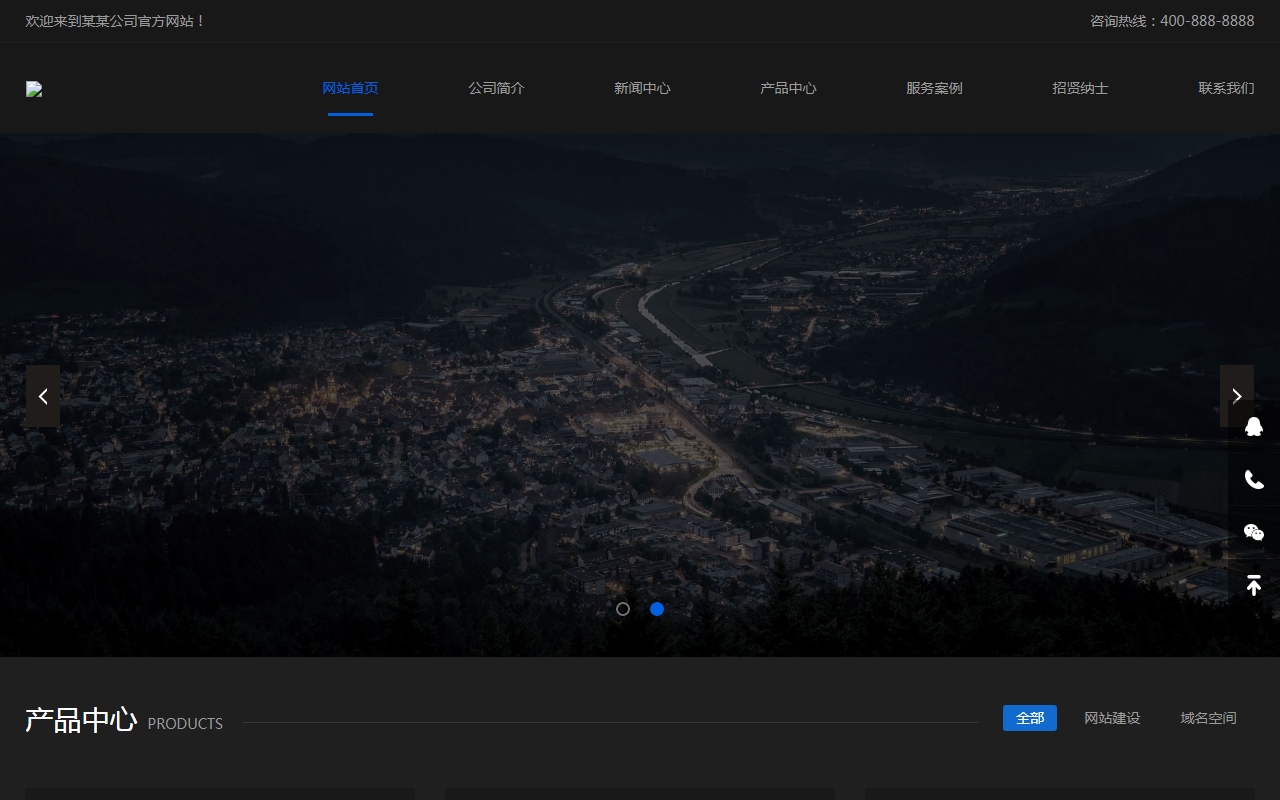Click the QQ penguin contact icon
The height and width of the screenshot is (800, 1280).
point(1254,427)
